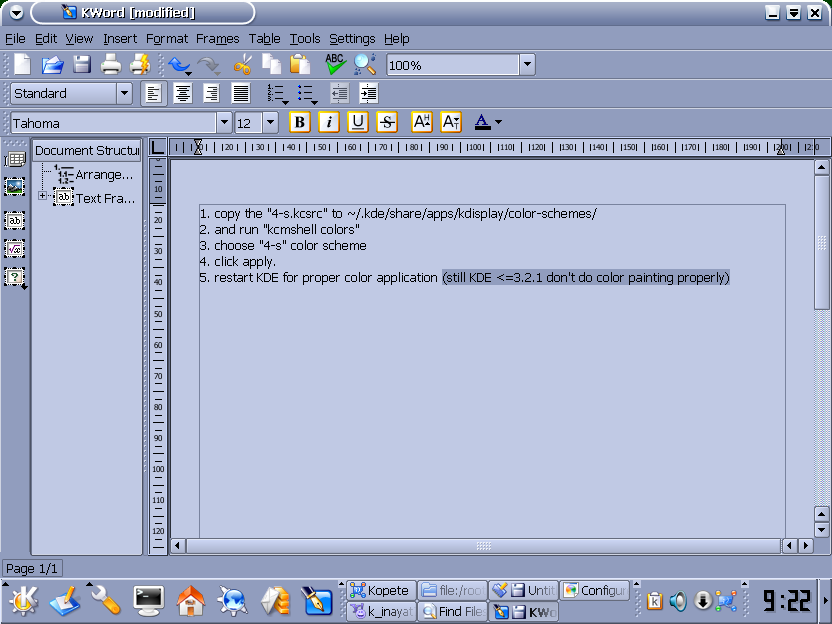
Task: Click the magnifier find icon
Action: point(365,64)
